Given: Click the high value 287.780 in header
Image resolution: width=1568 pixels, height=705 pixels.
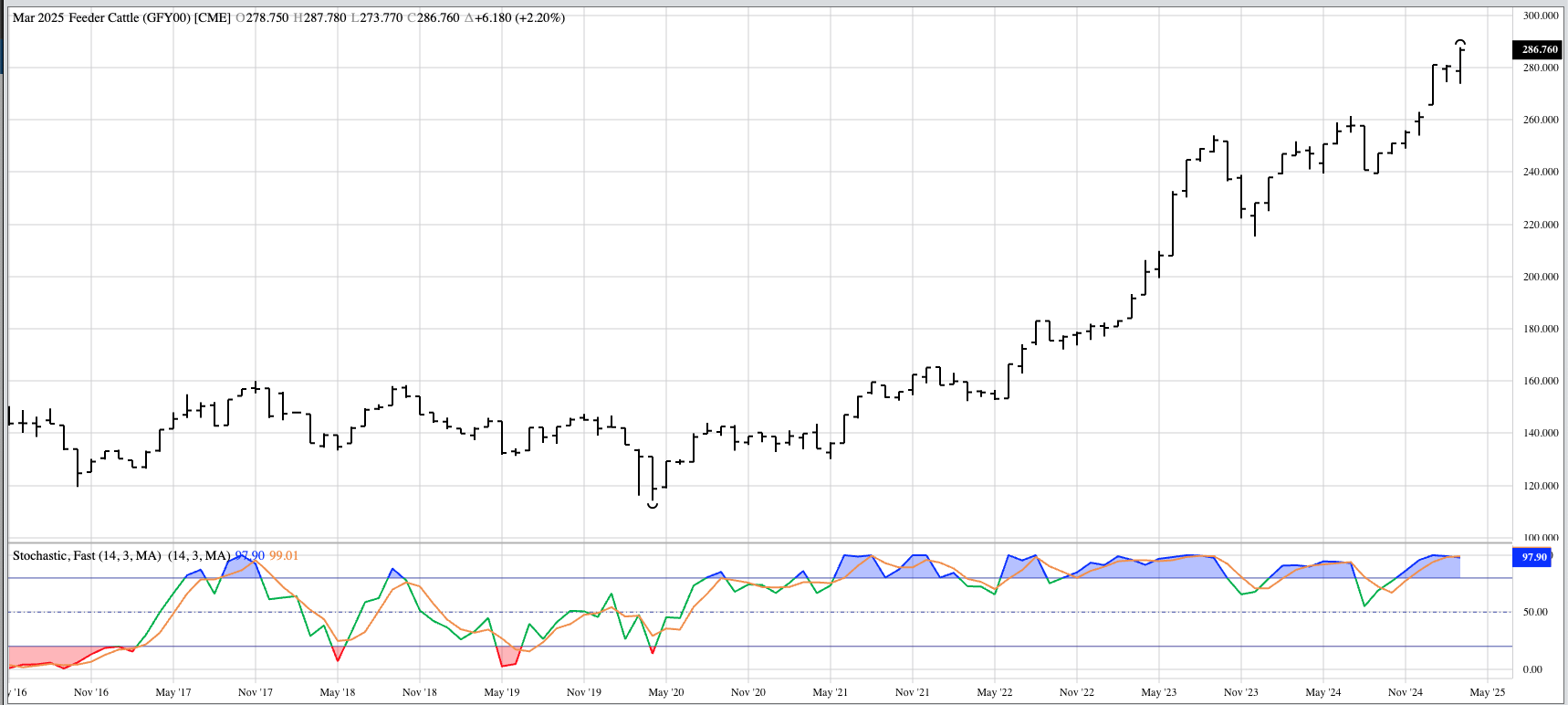Looking at the screenshot, I should (x=319, y=17).
